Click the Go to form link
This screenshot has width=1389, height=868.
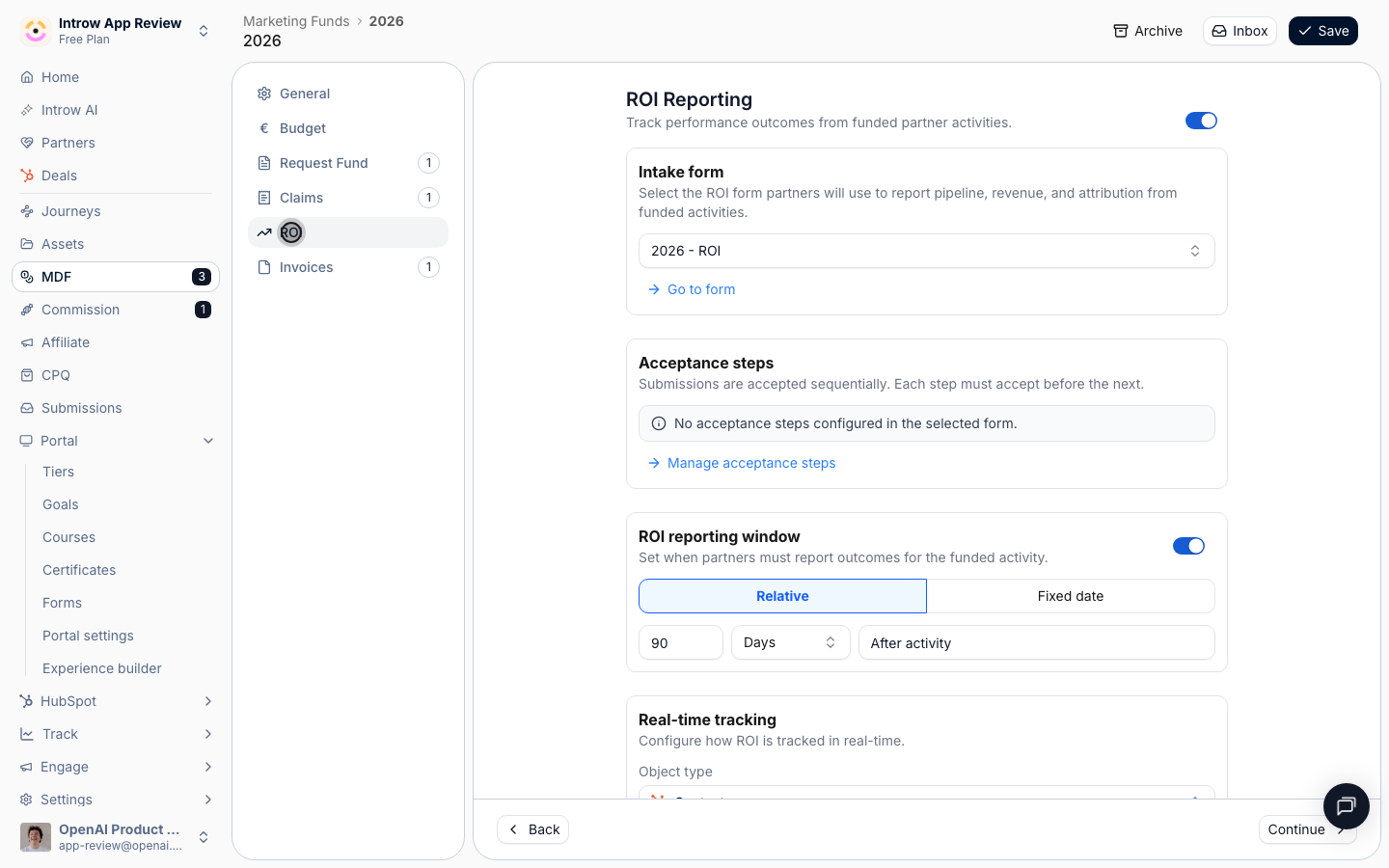(x=692, y=289)
